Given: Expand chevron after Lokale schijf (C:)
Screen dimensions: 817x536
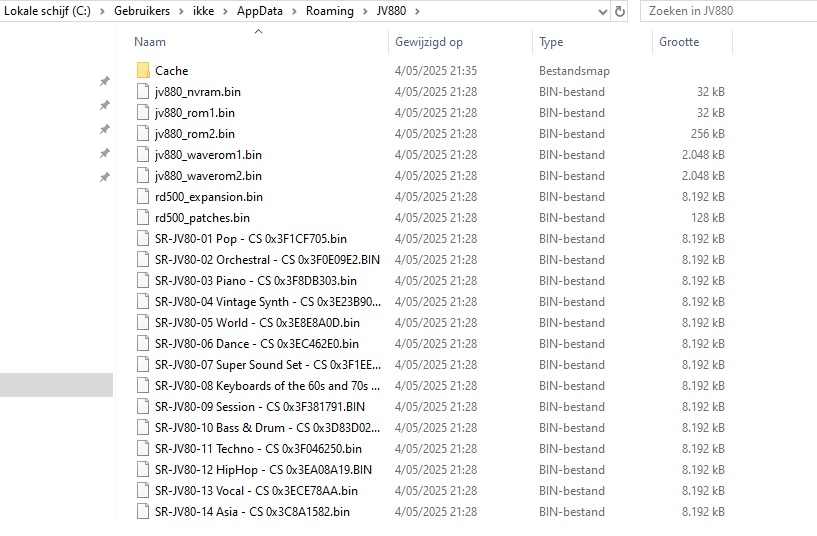Looking at the screenshot, I should click(x=103, y=11).
